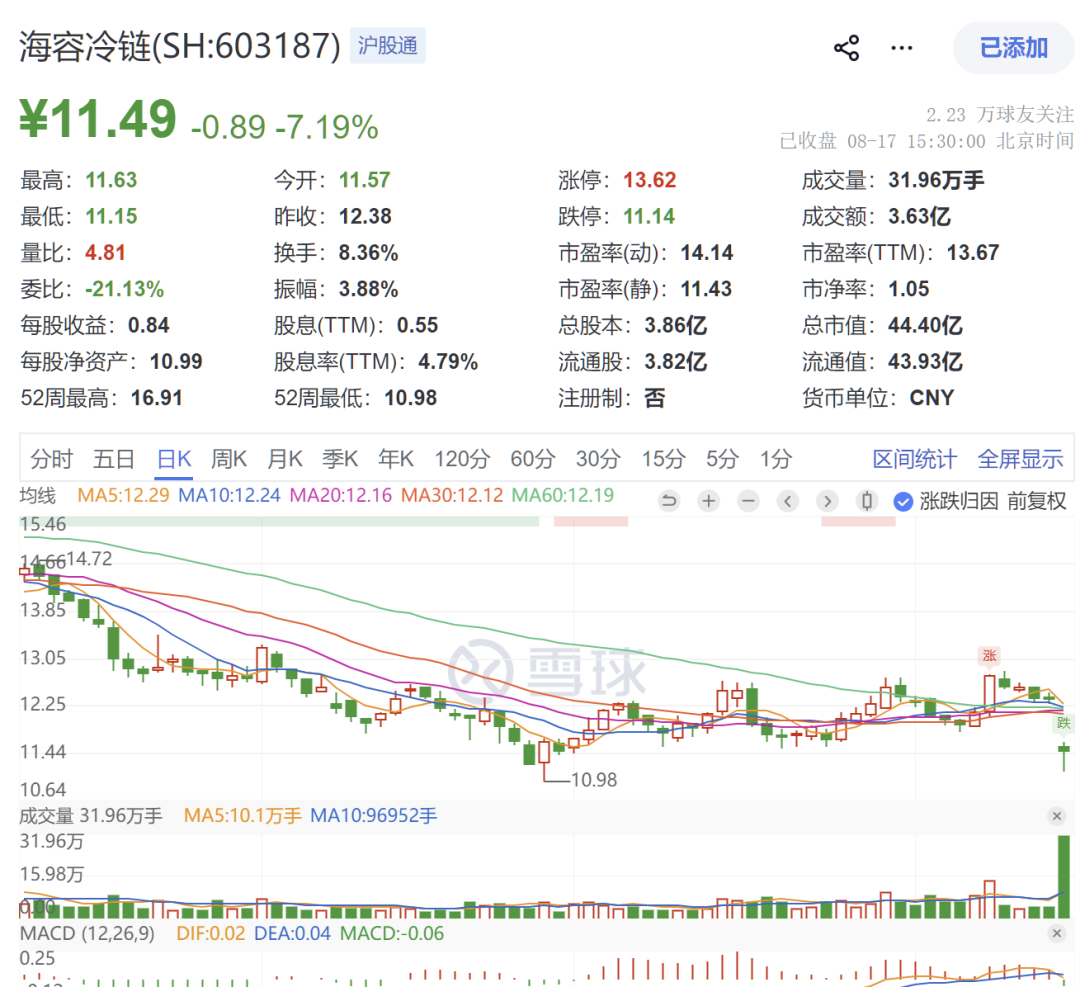Viewport: 1080px width, 987px height.
Task: Switch to 120分 interval tab
Action: click(x=462, y=459)
